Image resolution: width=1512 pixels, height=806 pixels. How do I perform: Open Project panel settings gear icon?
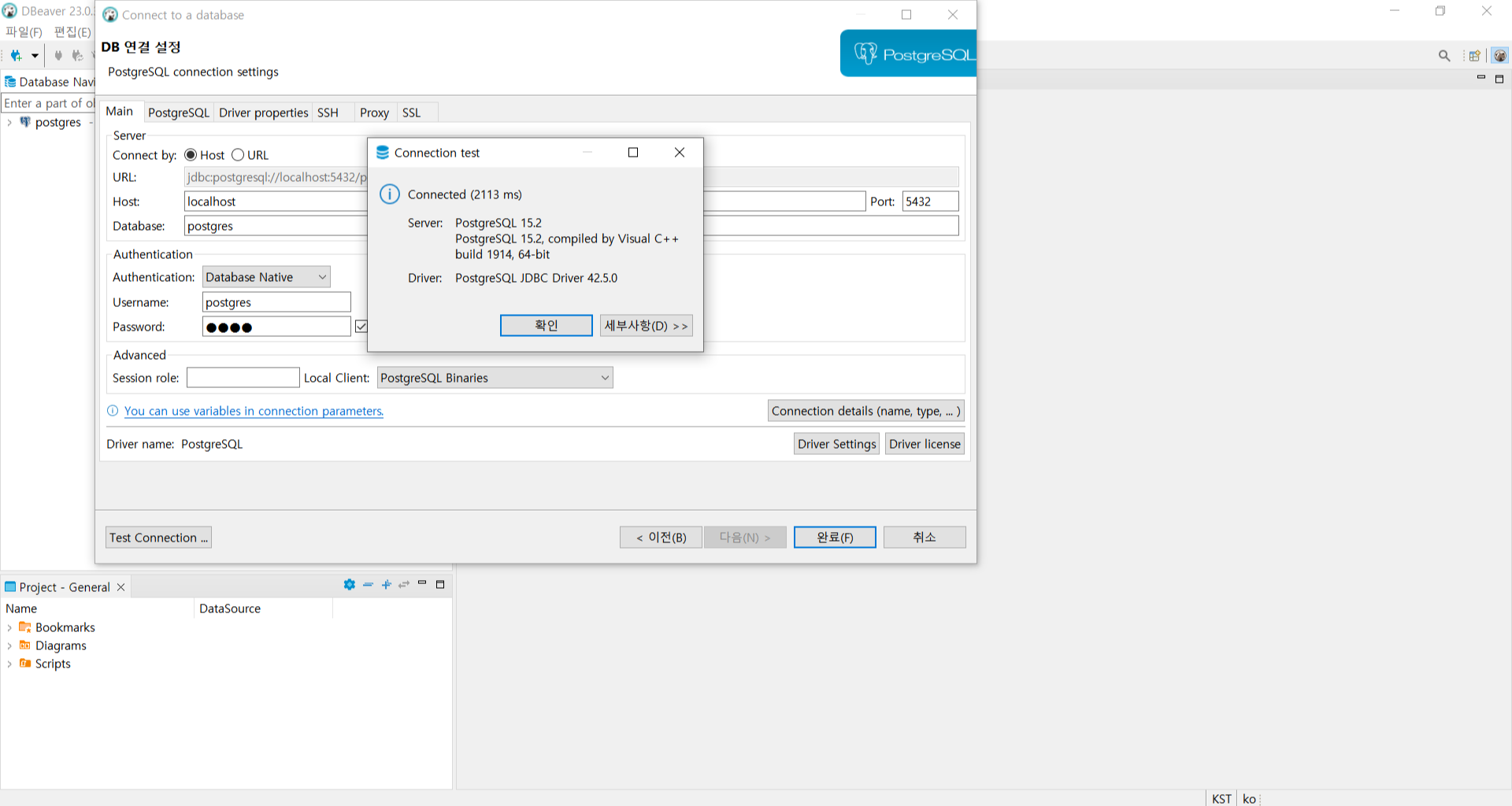coord(350,585)
